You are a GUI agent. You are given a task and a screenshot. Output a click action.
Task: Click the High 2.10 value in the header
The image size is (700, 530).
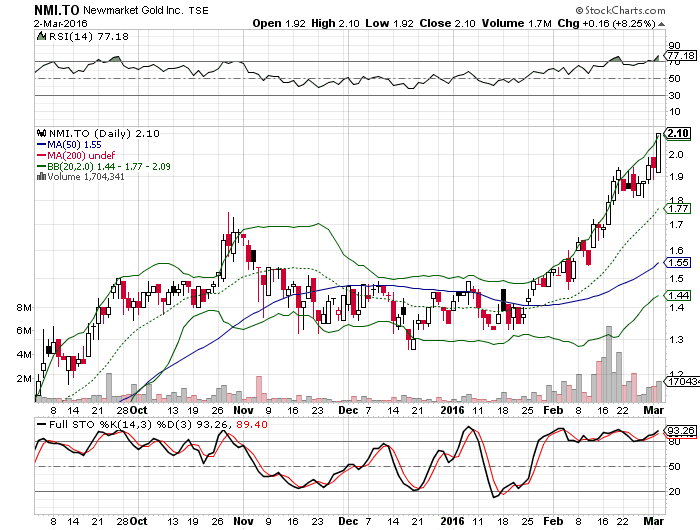[x=335, y=23]
